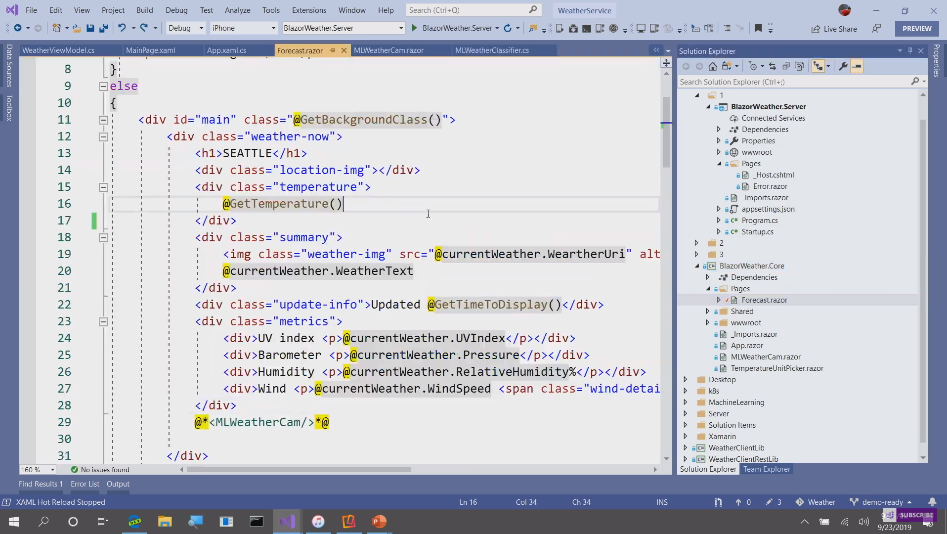Image resolution: width=947 pixels, height=534 pixels.
Task: Expand the MachineLearning folder in tree
Action: pos(686,402)
